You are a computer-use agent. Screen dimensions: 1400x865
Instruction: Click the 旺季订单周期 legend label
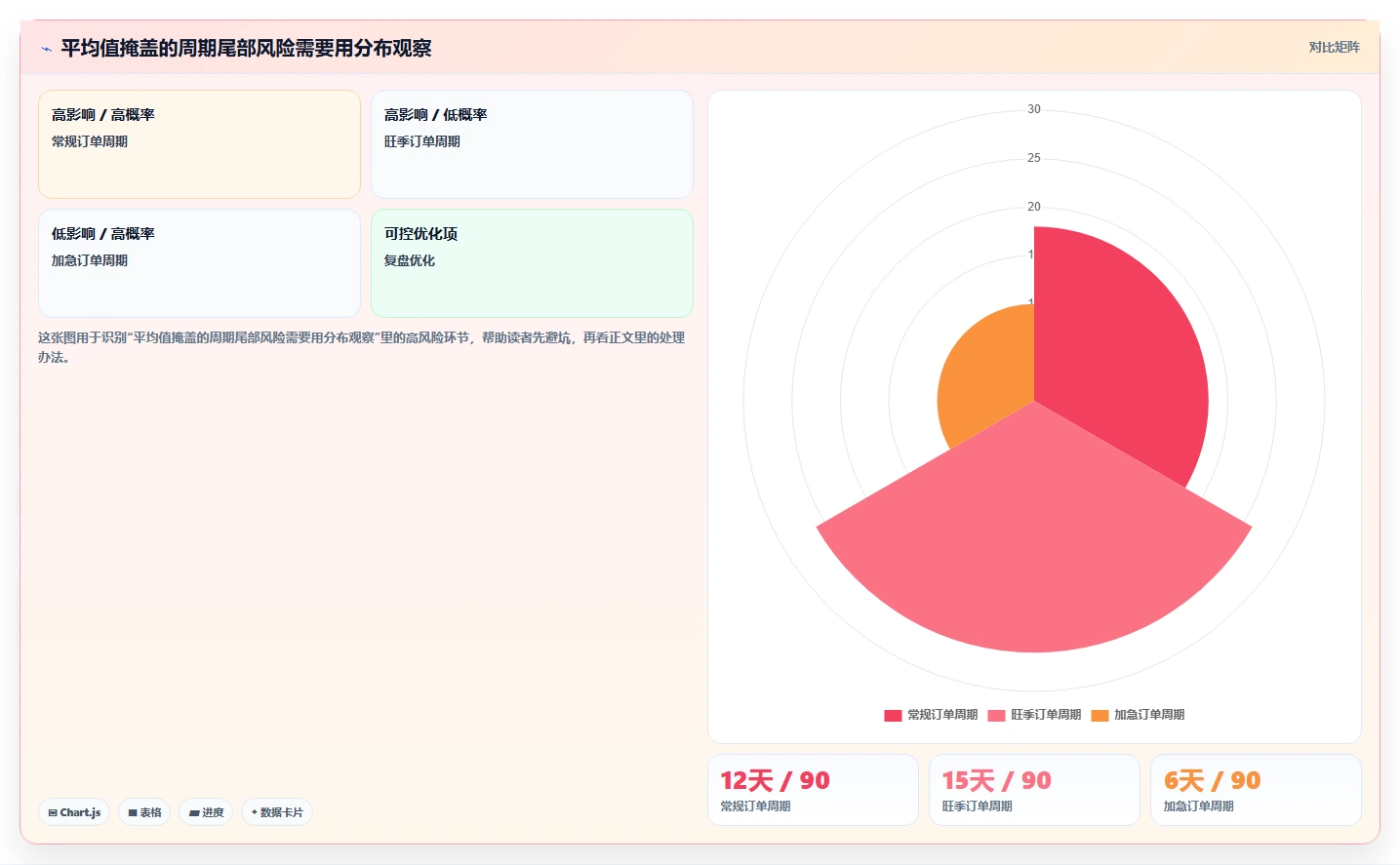(1046, 715)
